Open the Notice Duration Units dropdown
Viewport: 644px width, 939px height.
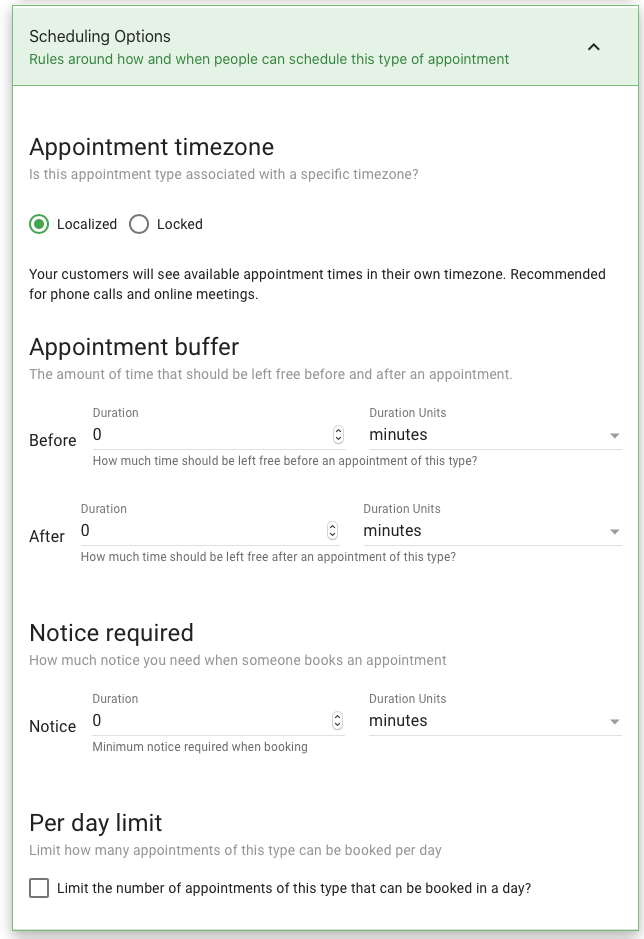495,720
